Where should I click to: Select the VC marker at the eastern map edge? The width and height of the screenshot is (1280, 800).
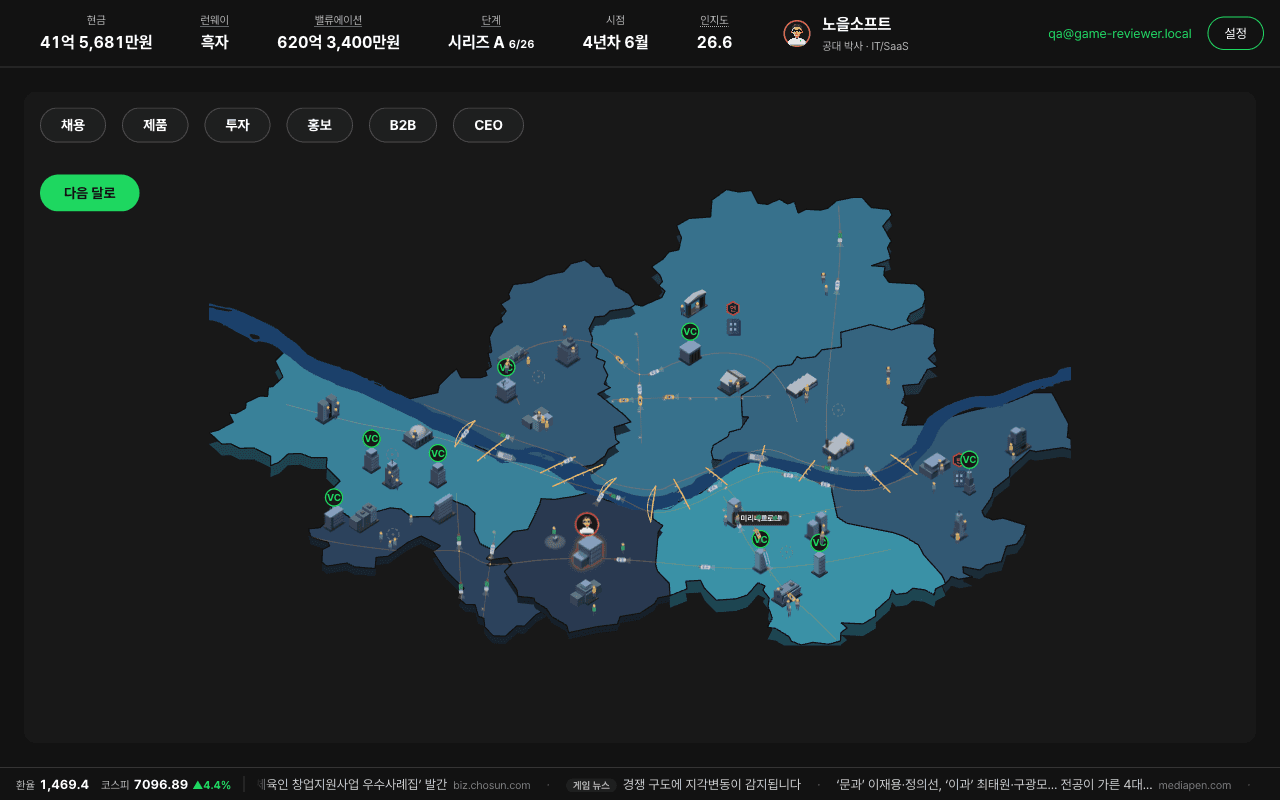(969, 460)
